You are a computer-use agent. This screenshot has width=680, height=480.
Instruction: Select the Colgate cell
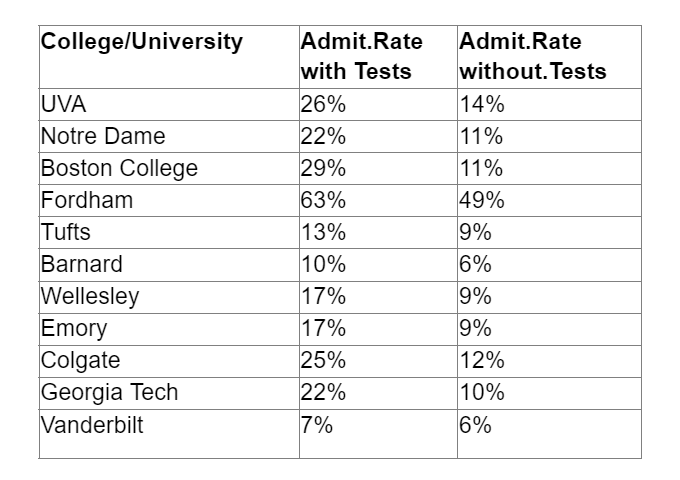[x=82, y=360]
